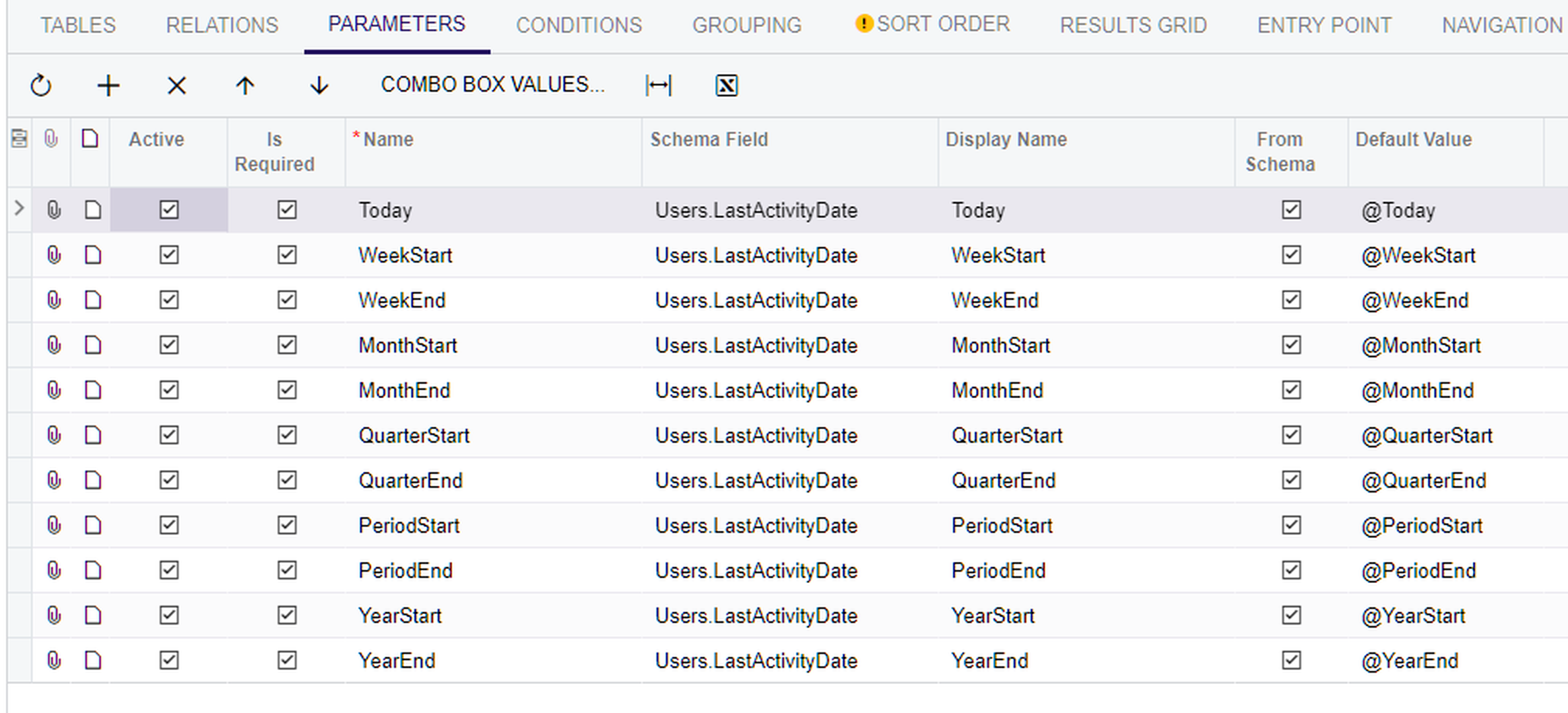Open attachment paperclip on WeekStart row
Image resolution: width=1568 pixels, height=713 pixels.
53,255
